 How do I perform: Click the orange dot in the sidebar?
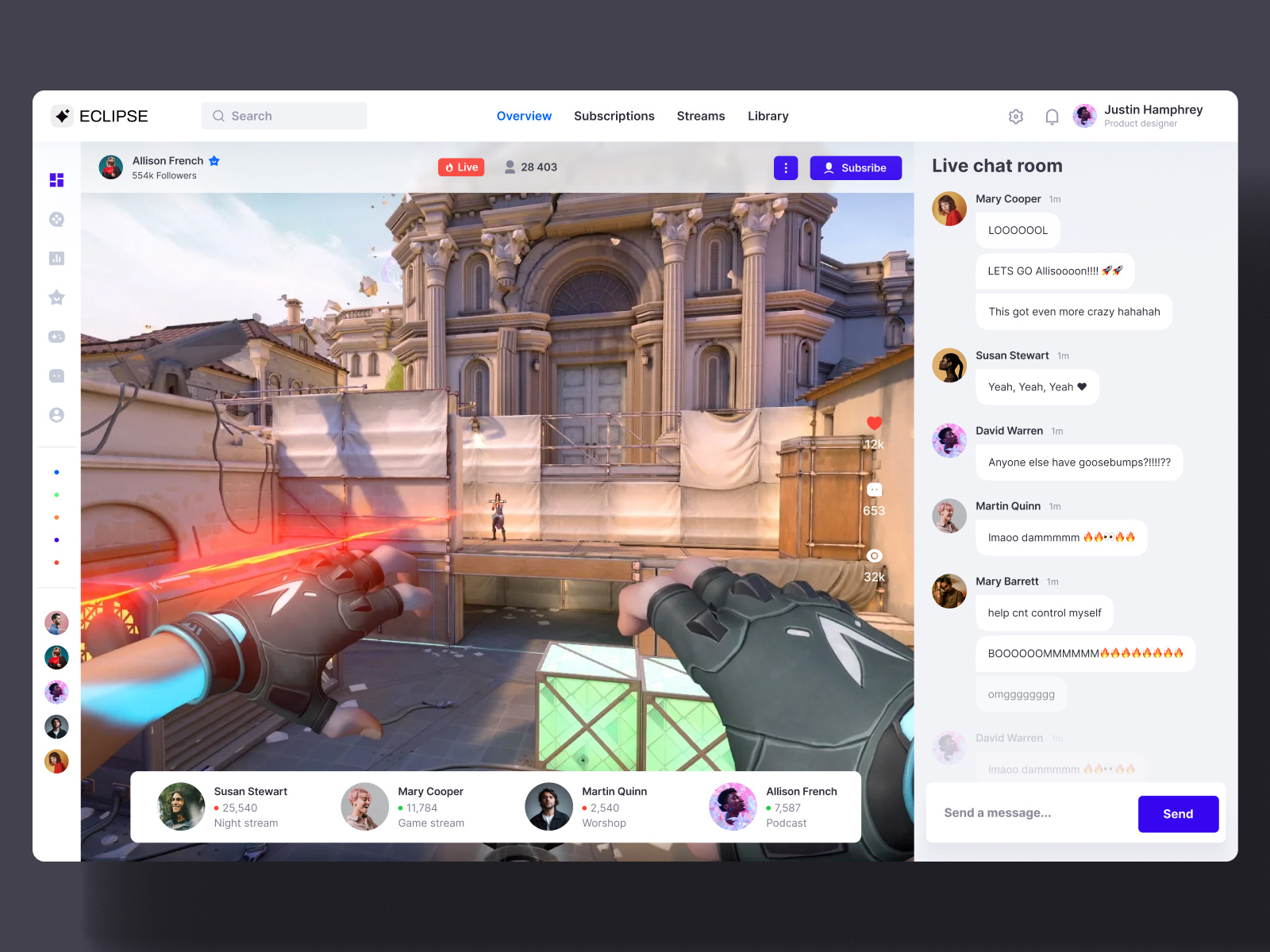point(56,517)
